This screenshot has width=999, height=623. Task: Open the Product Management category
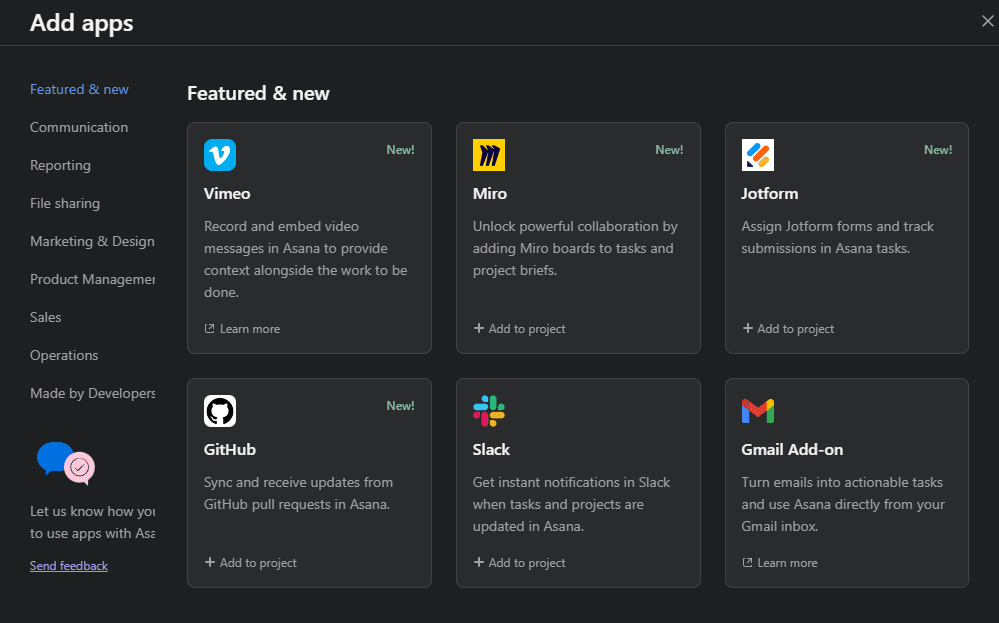[x=92, y=280]
